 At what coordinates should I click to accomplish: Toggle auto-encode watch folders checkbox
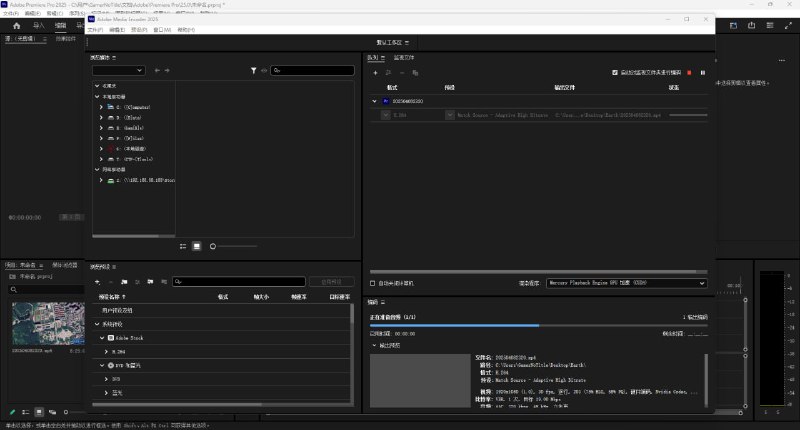coord(615,73)
